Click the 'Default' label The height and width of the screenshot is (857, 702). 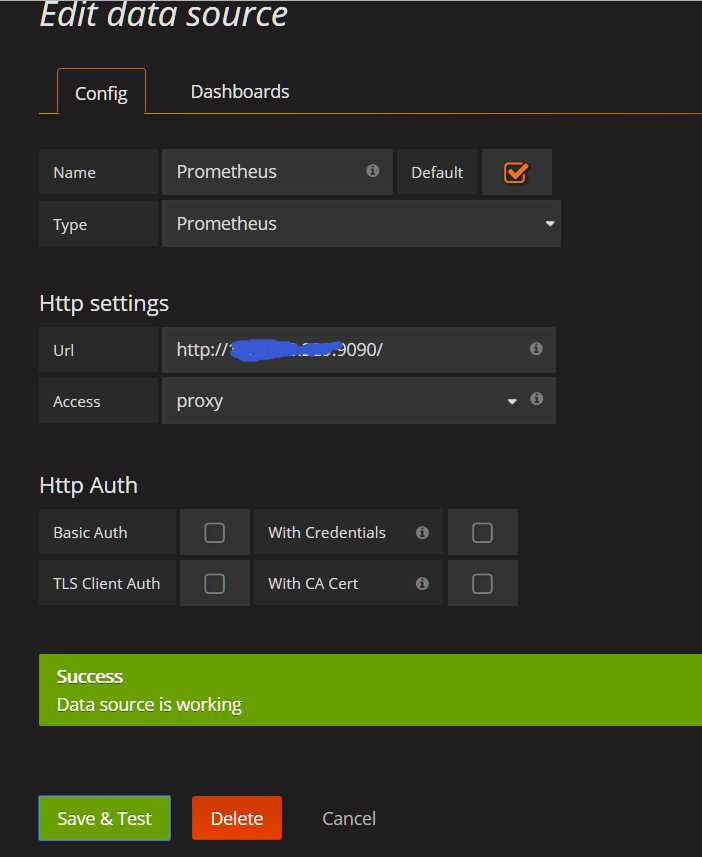tap(437, 172)
